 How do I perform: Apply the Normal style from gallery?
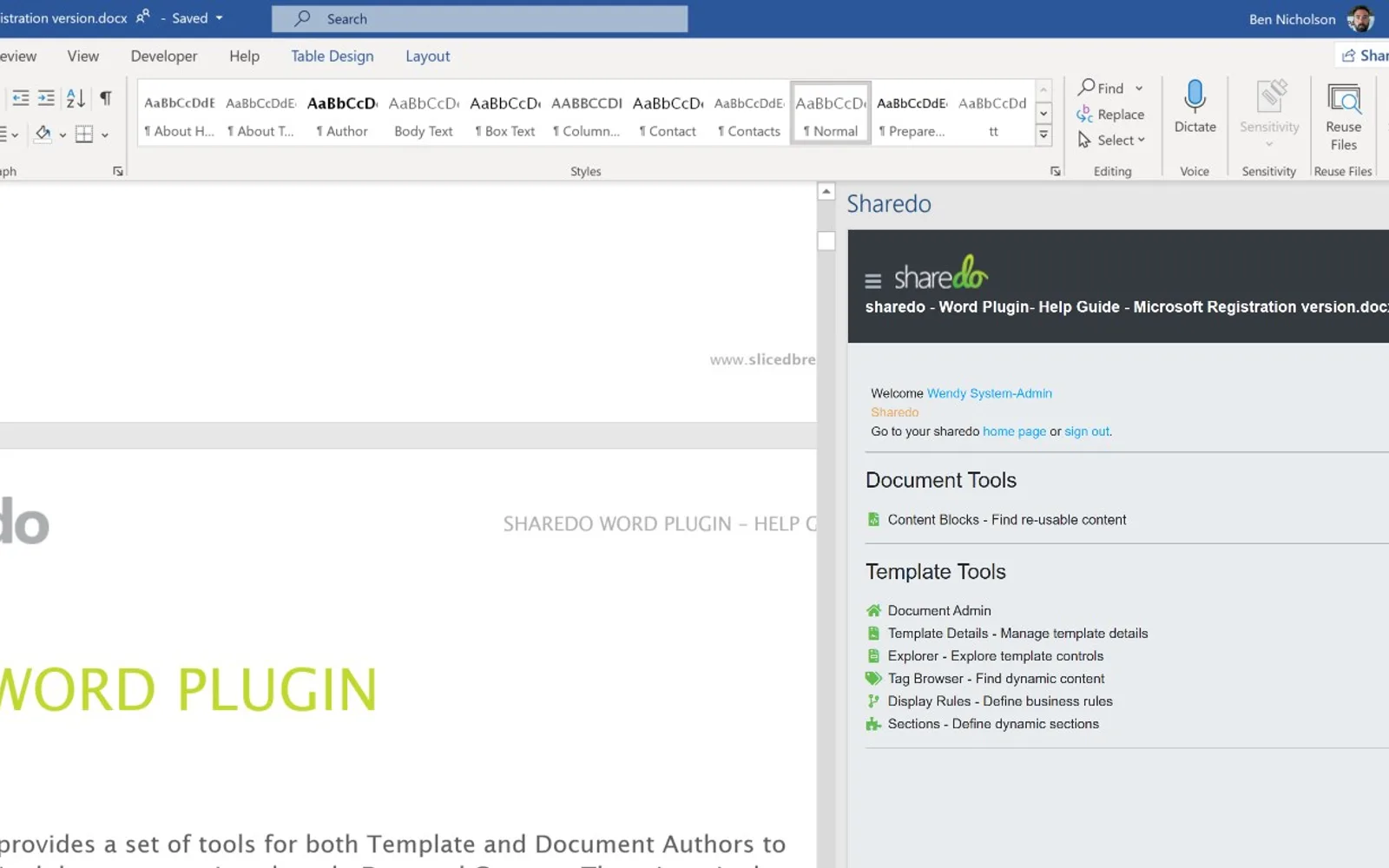[x=831, y=114]
